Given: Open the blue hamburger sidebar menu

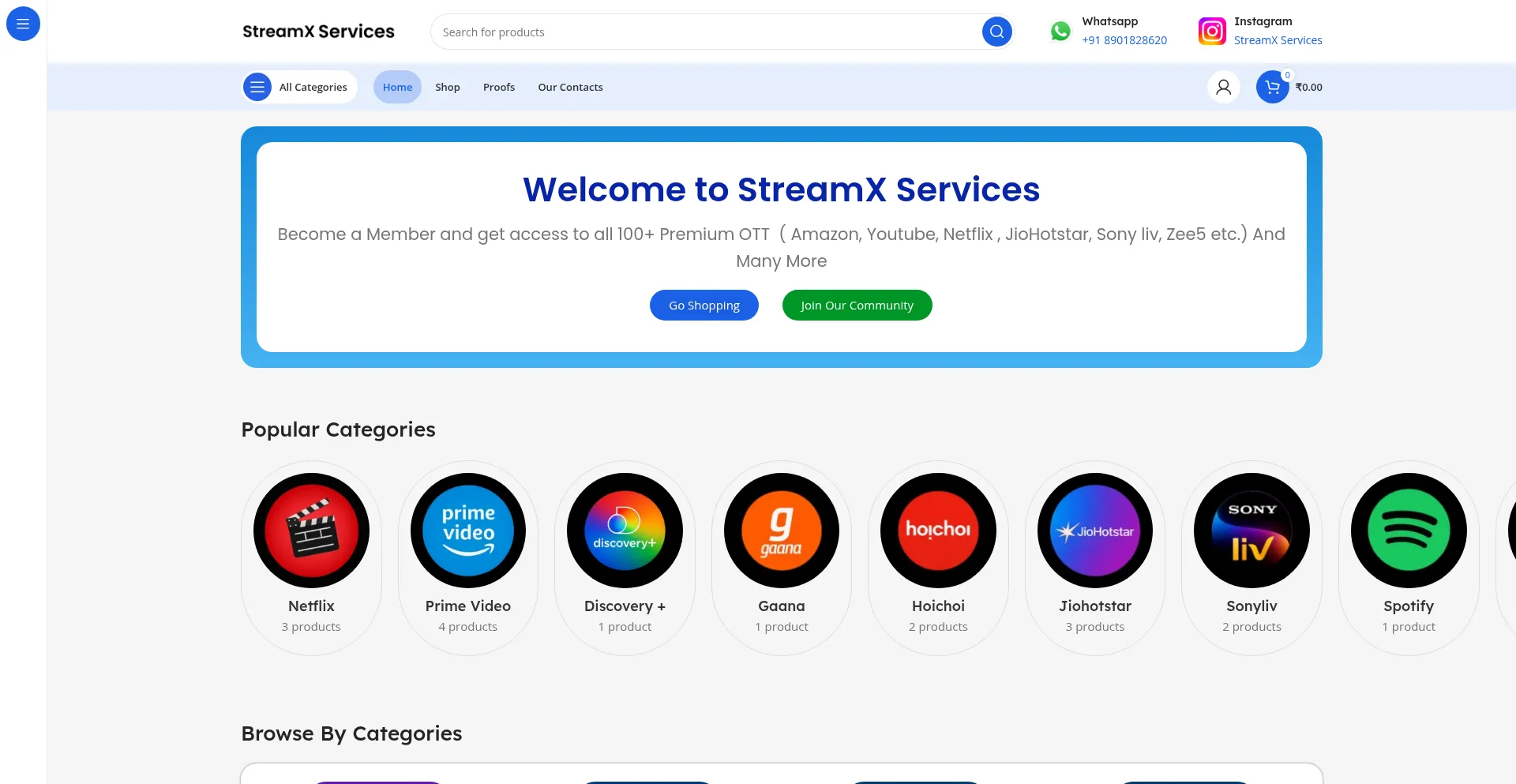Looking at the screenshot, I should (23, 24).
